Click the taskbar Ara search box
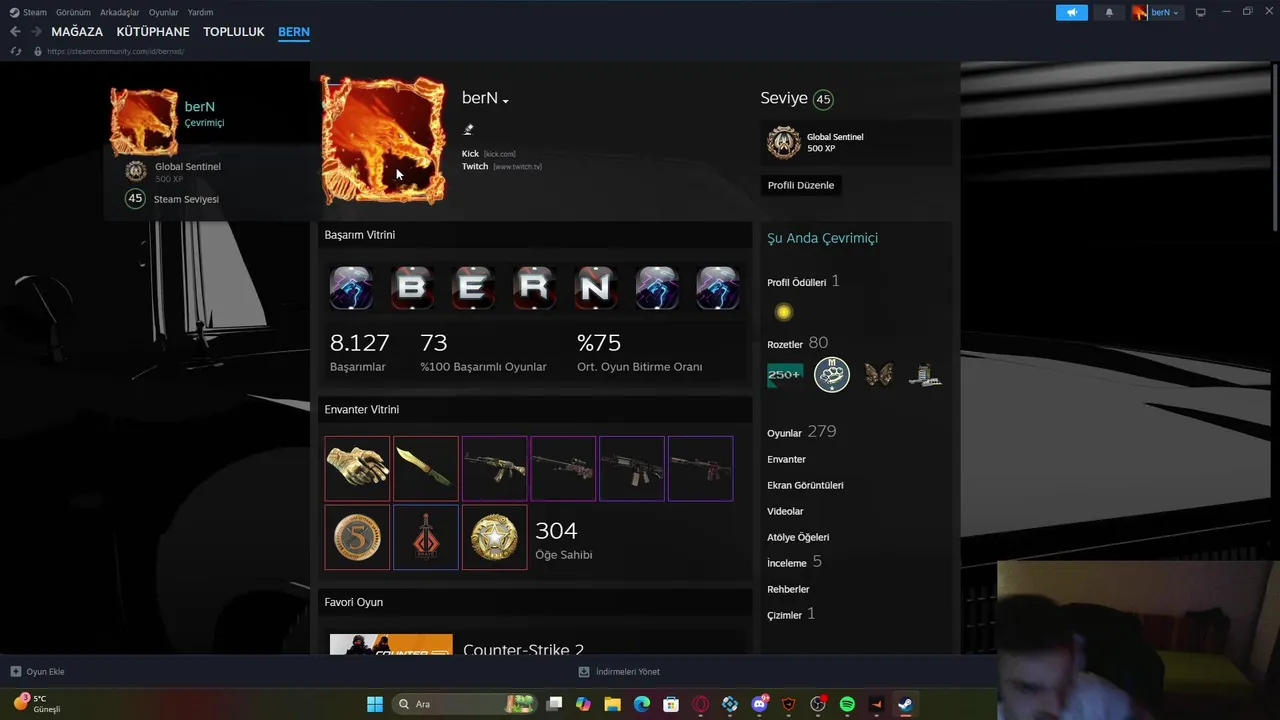 point(465,704)
